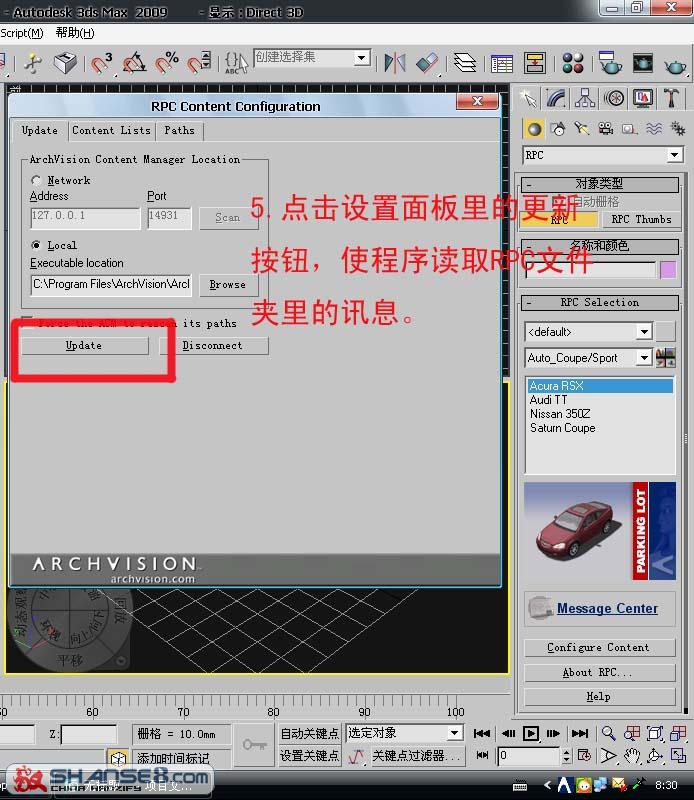
Task: Select the Align tool
Action: tap(427, 63)
